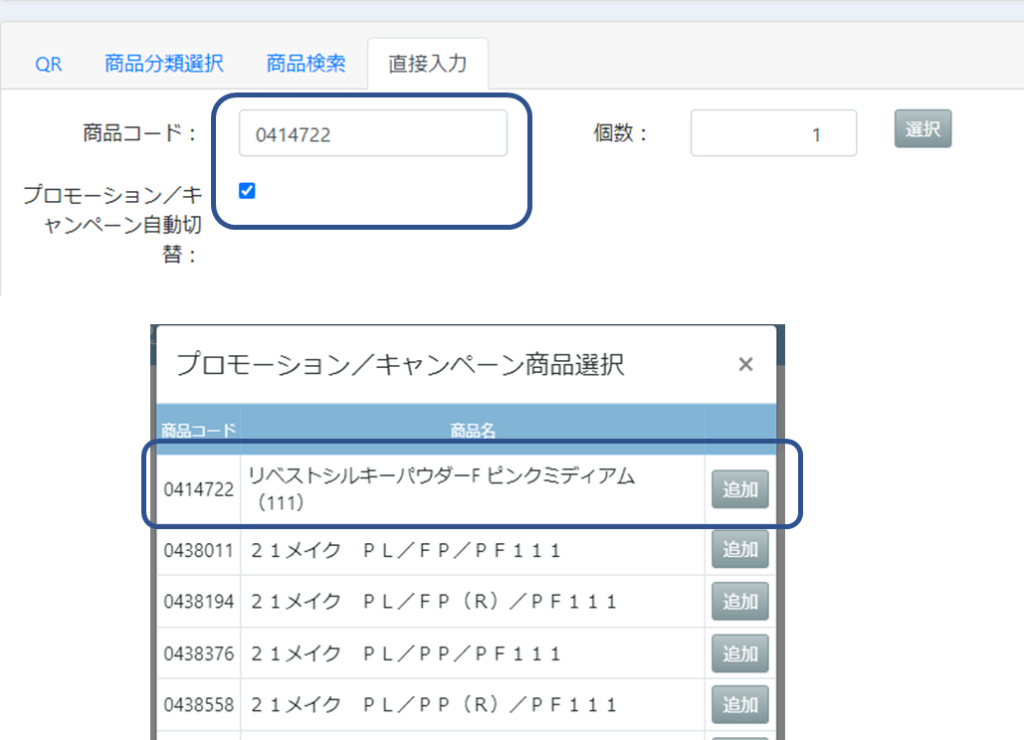Click the product code cell 0438376

[x=199, y=653]
